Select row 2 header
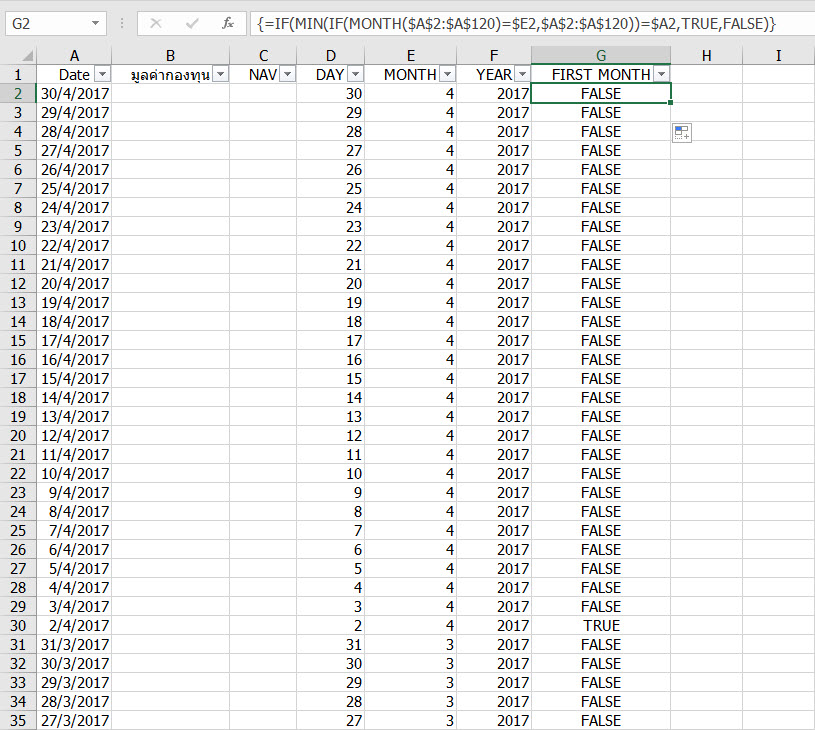Viewport: 815px width, 730px height. pyautogui.click(x=18, y=94)
